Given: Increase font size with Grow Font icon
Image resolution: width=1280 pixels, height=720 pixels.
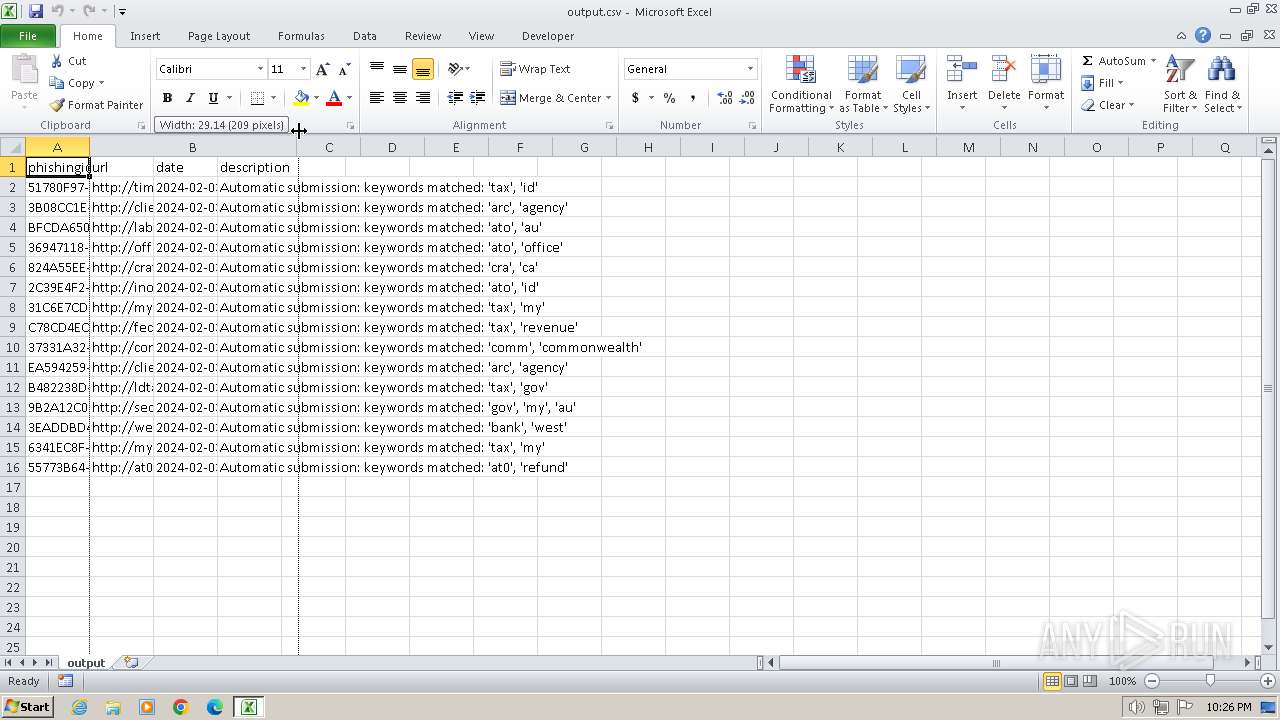Looking at the screenshot, I should (x=322, y=69).
